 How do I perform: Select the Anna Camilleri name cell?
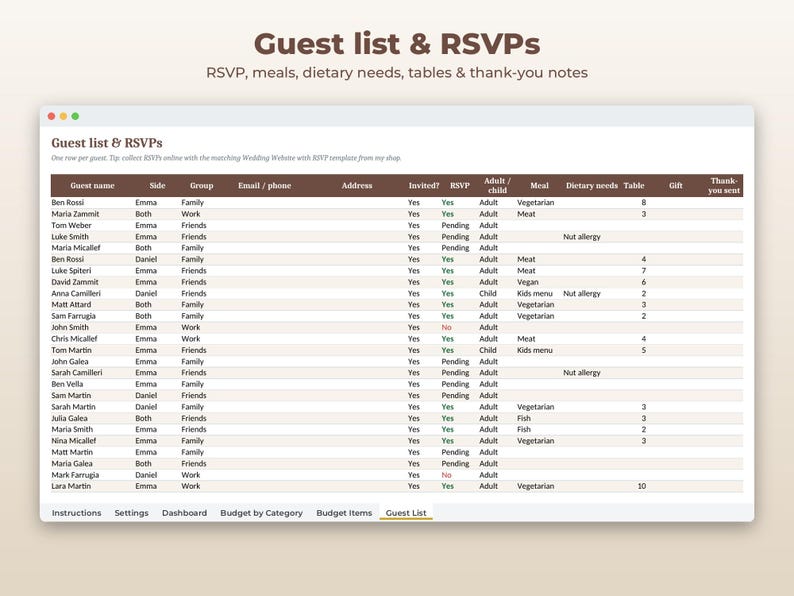[75, 293]
